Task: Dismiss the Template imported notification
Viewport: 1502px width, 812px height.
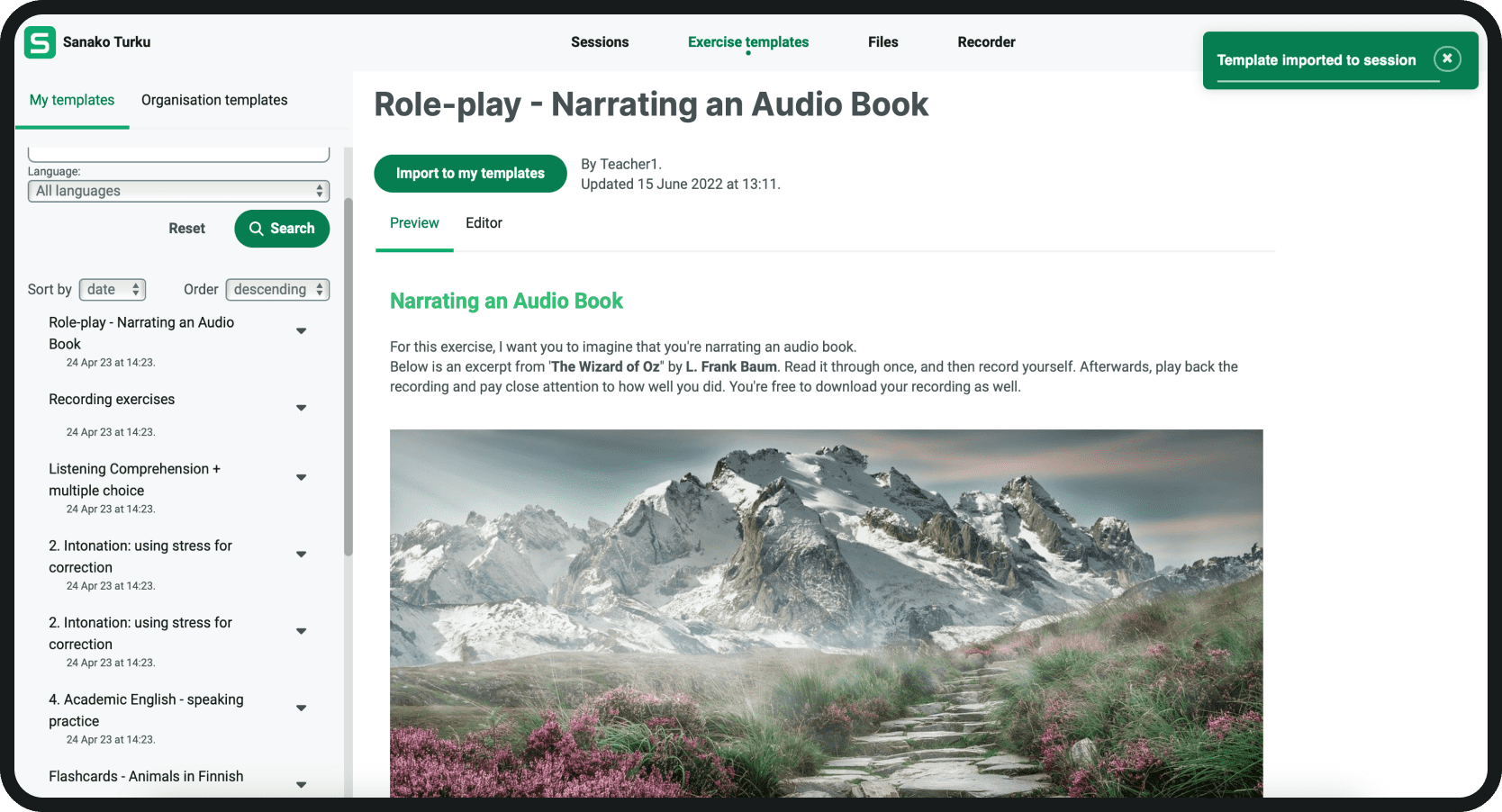Action: coord(1446,59)
